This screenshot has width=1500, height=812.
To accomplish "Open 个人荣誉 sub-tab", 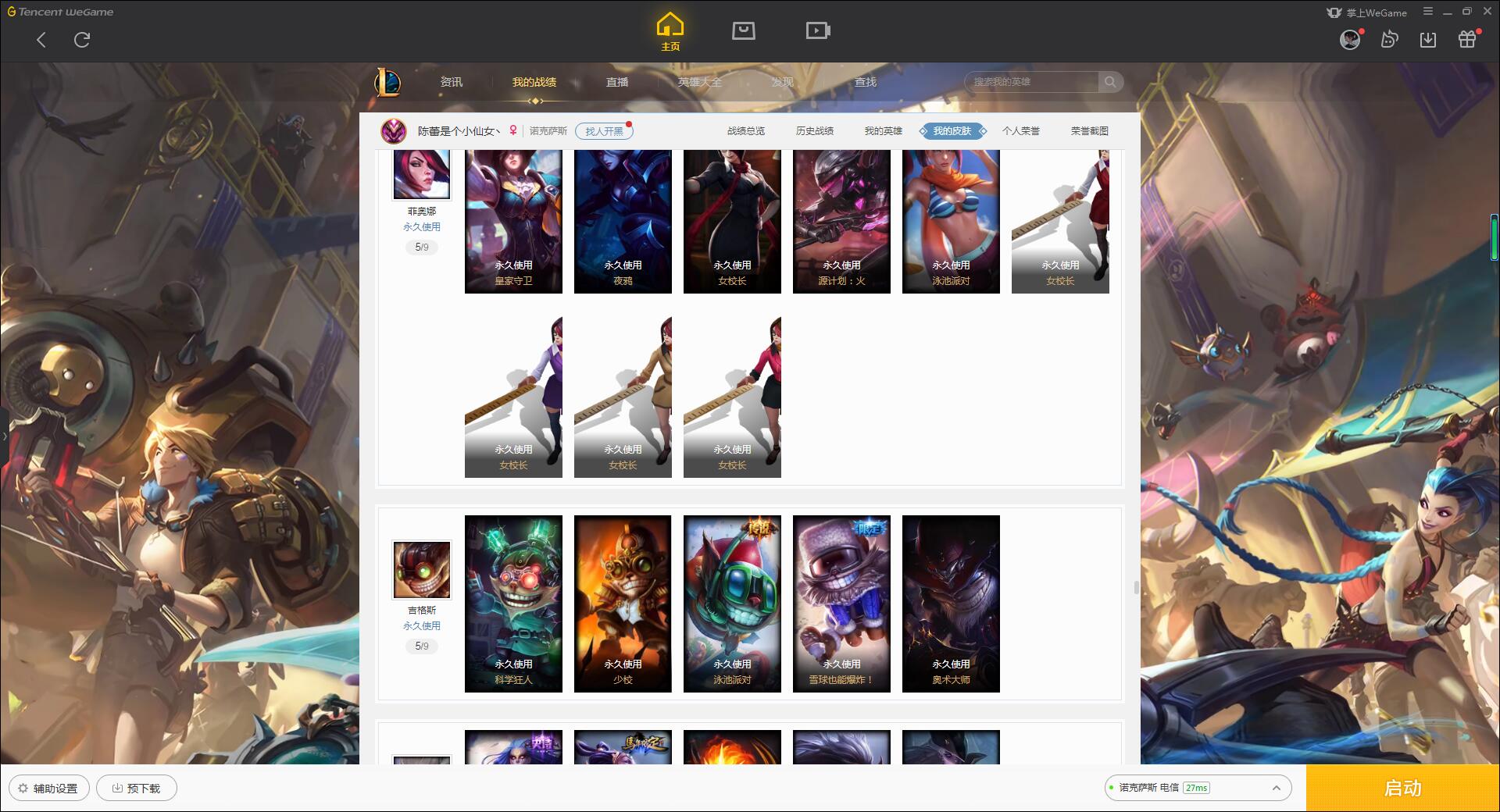I will [x=1021, y=131].
